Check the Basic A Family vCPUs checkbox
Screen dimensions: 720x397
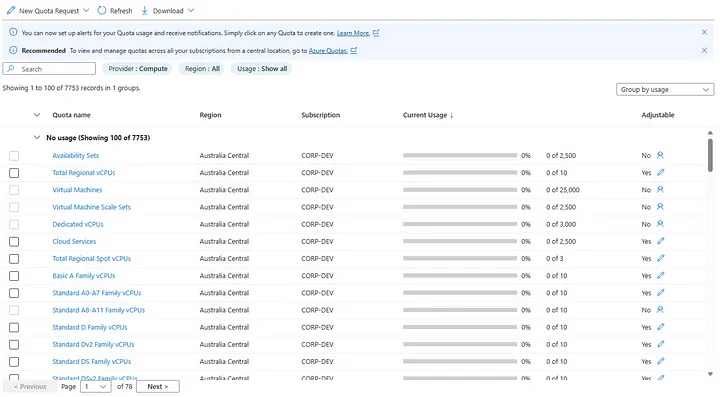(x=14, y=276)
